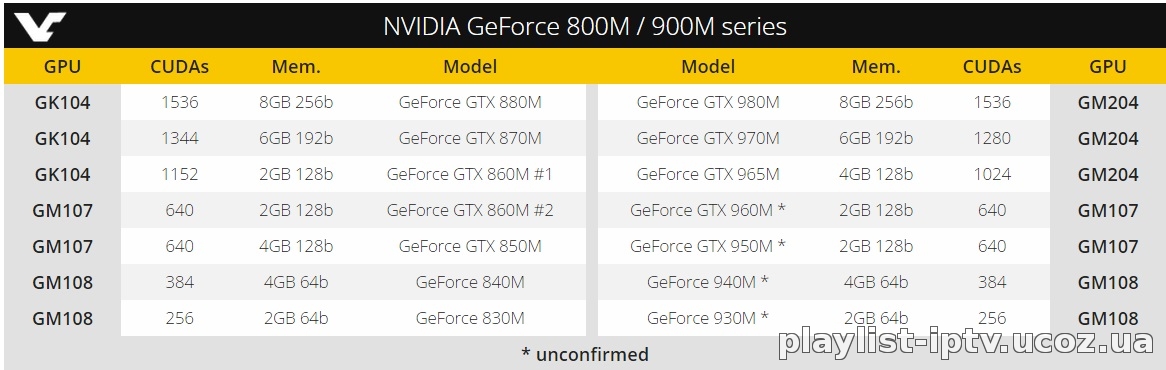Click the 4GB 128b memory of GTX 965M
This screenshot has width=1166, height=370.
pos(876,174)
